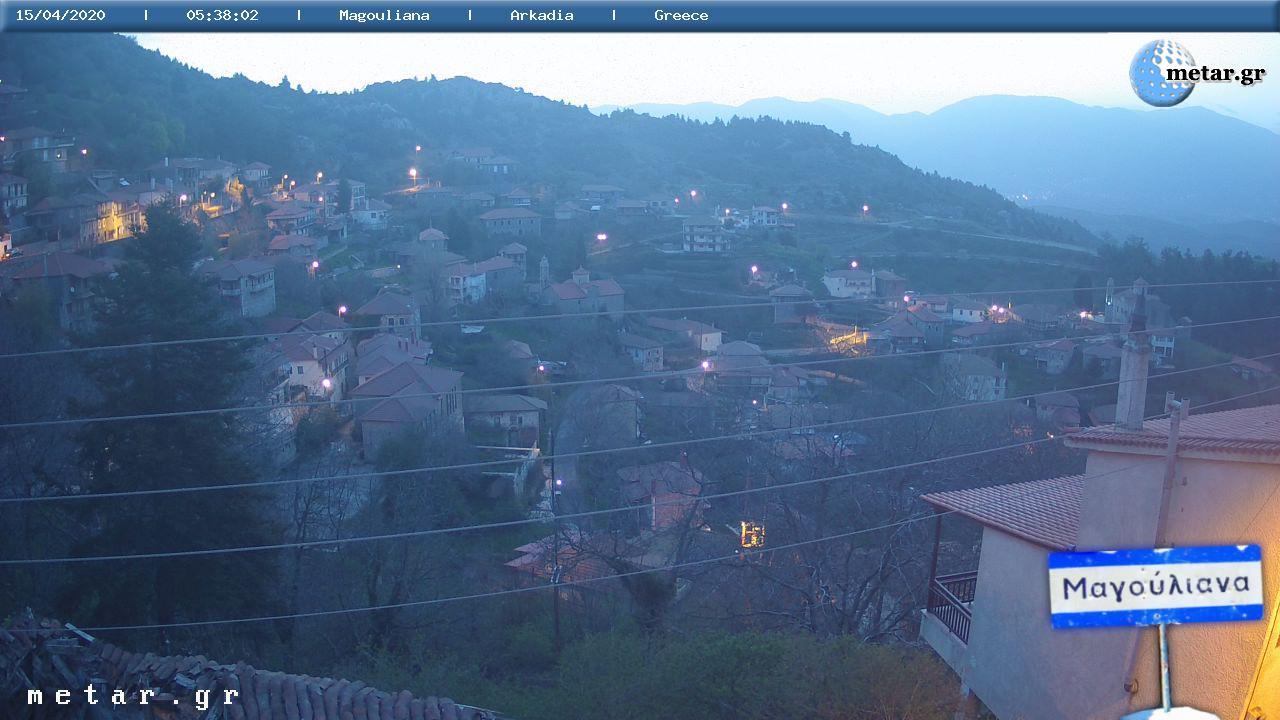This screenshot has width=1280, height=720.
Task: Click the Μαγούλιανα blue sign
Action: click(1155, 586)
